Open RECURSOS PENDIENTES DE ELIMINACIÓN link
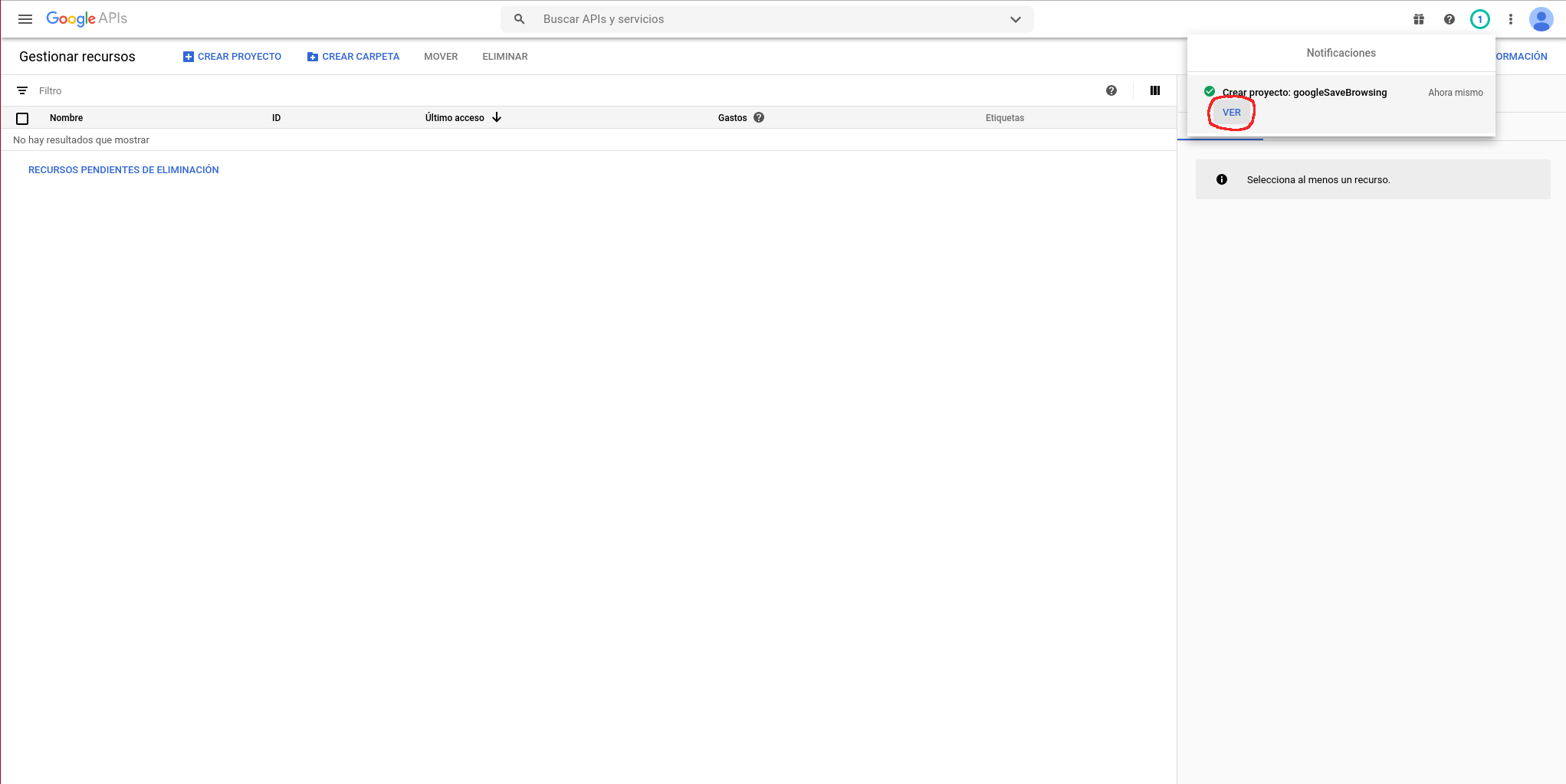 click(x=123, y=170)
